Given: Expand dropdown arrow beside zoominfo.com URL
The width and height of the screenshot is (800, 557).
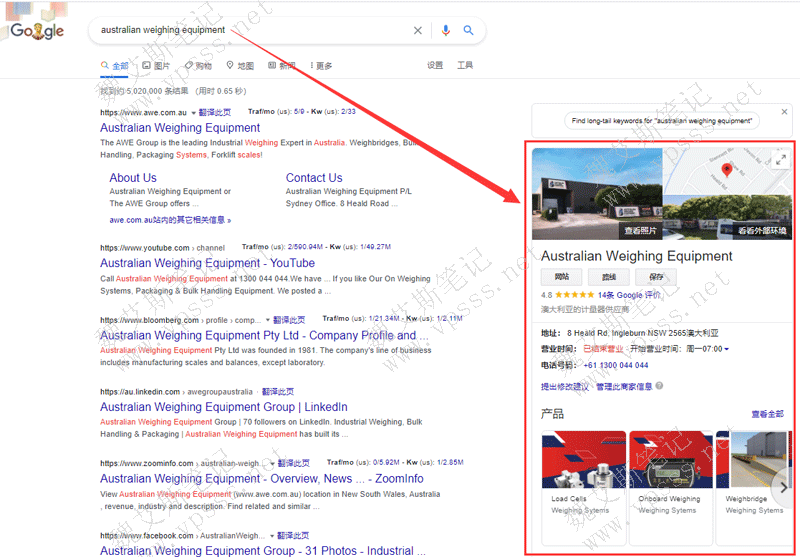Looking at the screenshot, I should pyautogui.click(x=272, y=464).
